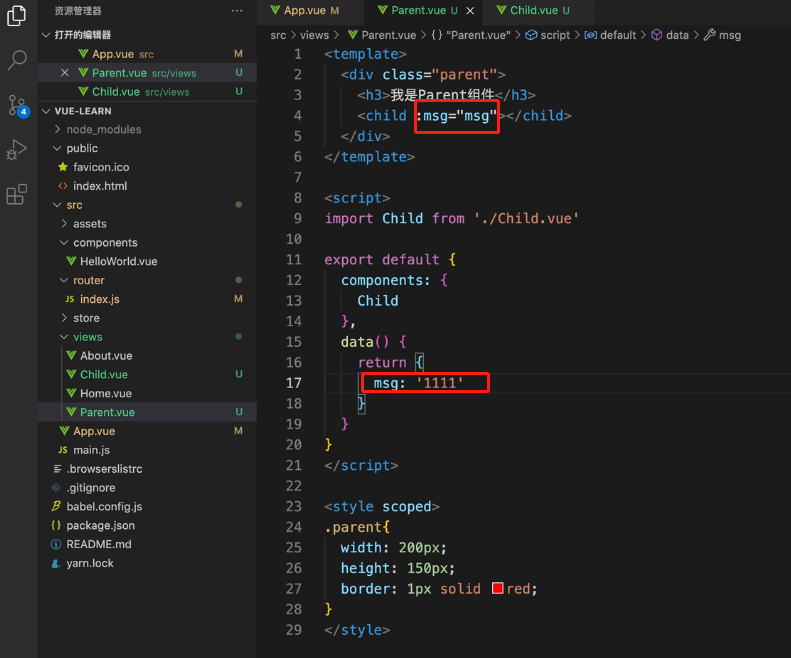Screen dimensions: 791x658
Task: Close the Parent.vue editor tab
Action: (x=470, y=11)
